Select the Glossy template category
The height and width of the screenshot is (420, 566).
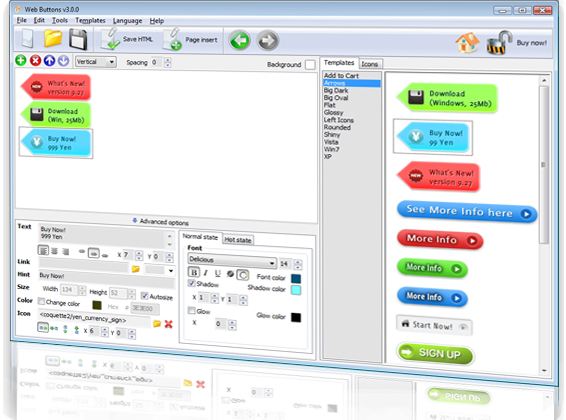(333, 113)
